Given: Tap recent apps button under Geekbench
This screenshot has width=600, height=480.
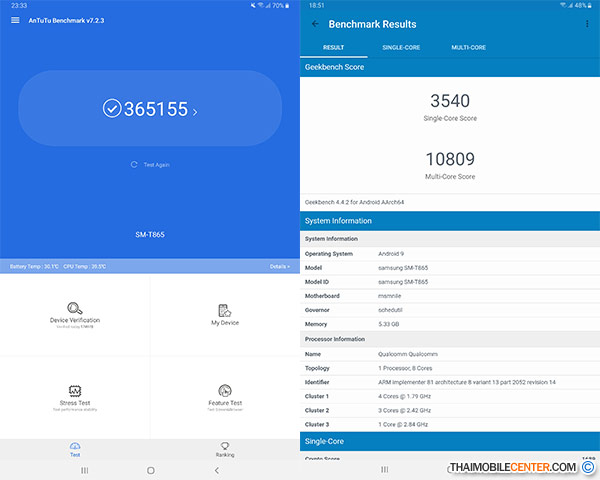Looking at the screenshot, I should [x=385, y=469].
